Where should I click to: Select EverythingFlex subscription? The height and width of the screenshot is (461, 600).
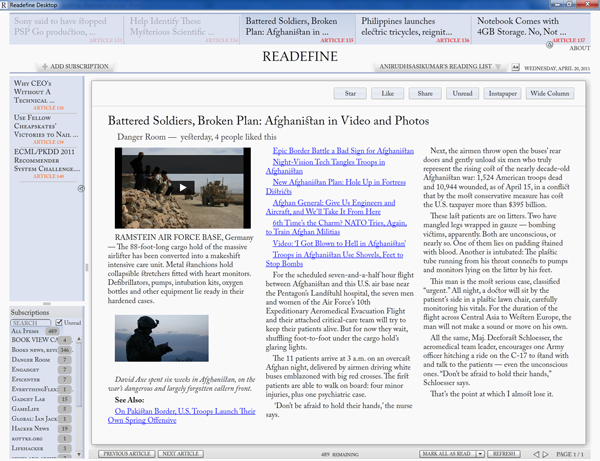click(x=41, y=389)
